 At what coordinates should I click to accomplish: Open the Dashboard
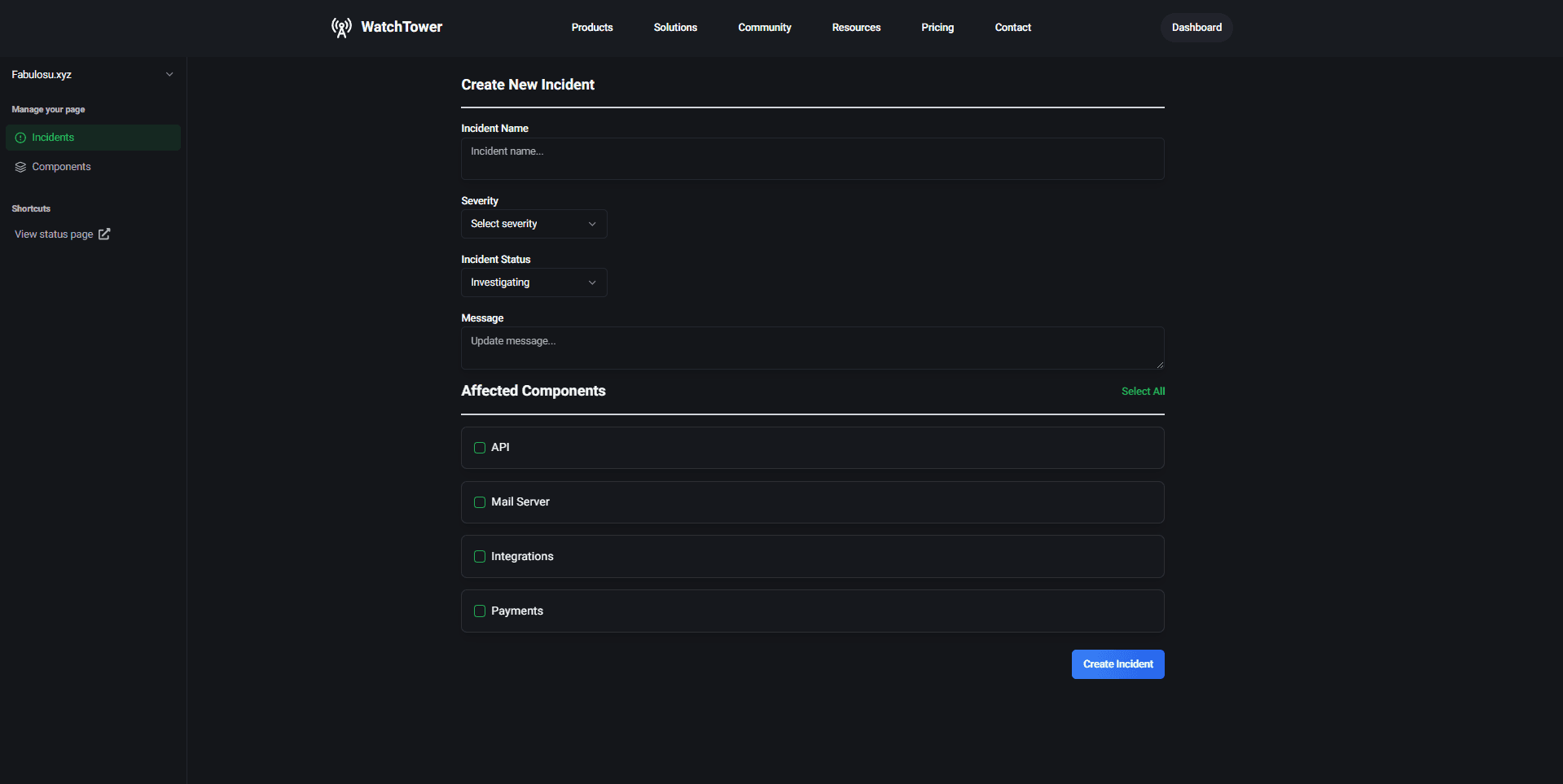[x=1196, y=27]
